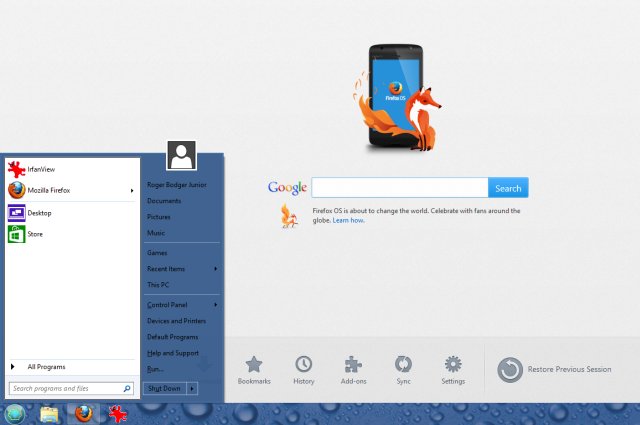Open Games from Start menu
The width and height of the screenshot is (640, 425).
157,253
